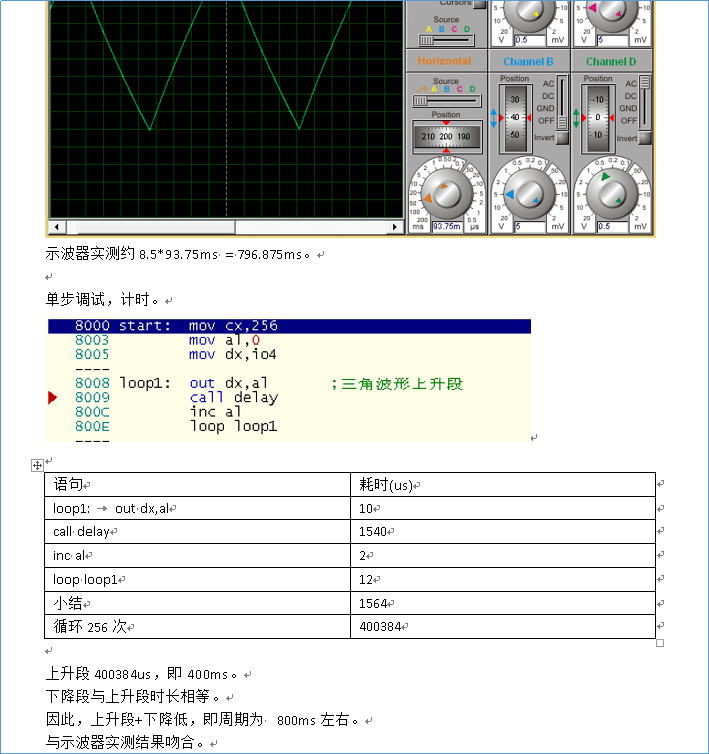709x754 pixels.
Task: Click highlighted code line 8000 start
Action: 290,326
